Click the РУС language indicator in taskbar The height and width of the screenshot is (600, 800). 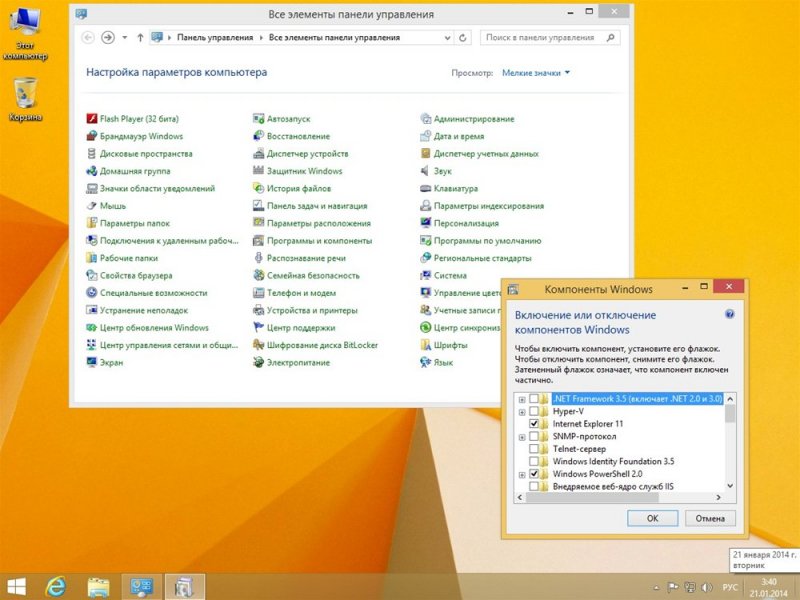[730, 587]
